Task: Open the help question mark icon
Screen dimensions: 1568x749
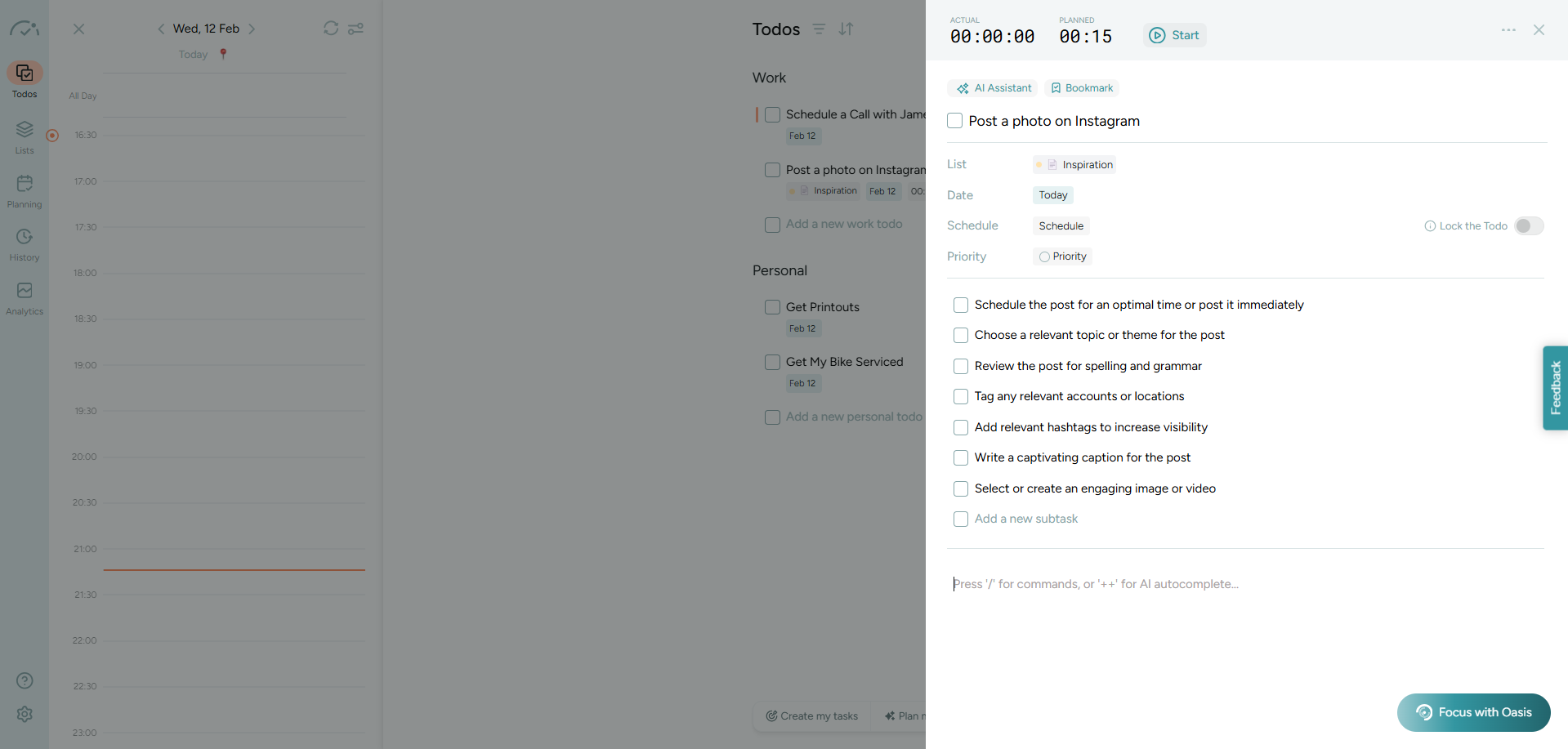Action: pos(25,680)
